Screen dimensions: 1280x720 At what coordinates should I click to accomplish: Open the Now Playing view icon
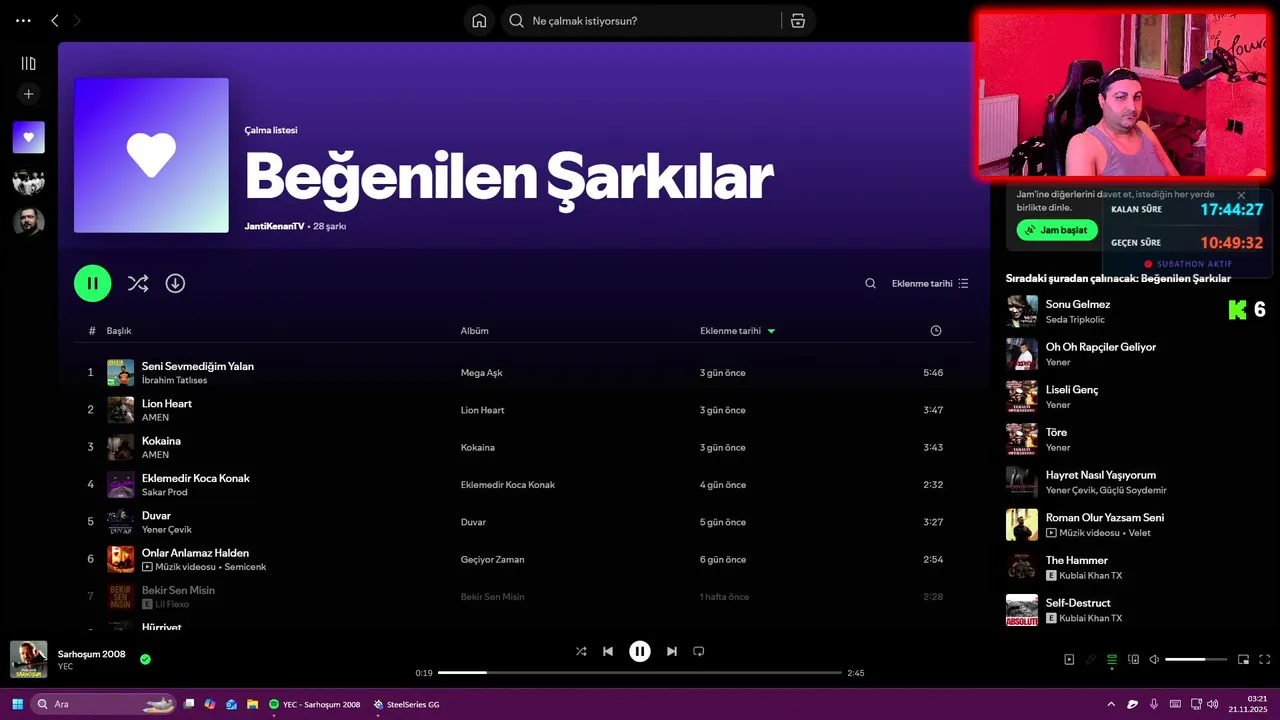click(x=1069, y=659)
